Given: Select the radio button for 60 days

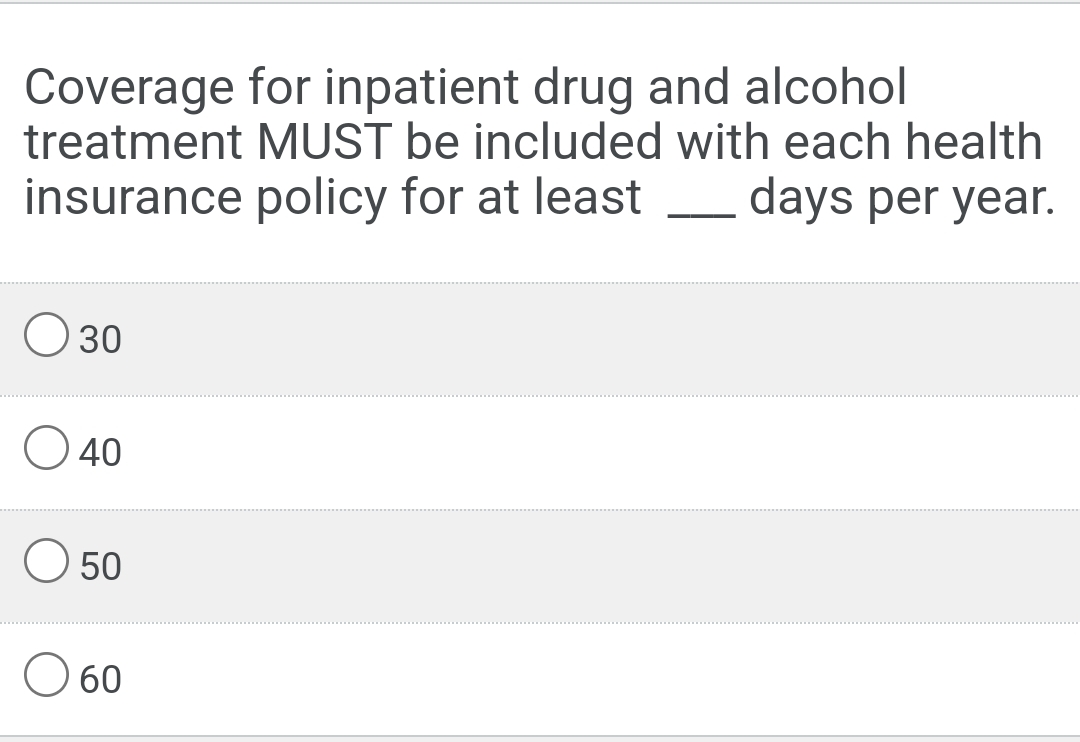Looking at the screenshot, I should (x=45, y=678).
